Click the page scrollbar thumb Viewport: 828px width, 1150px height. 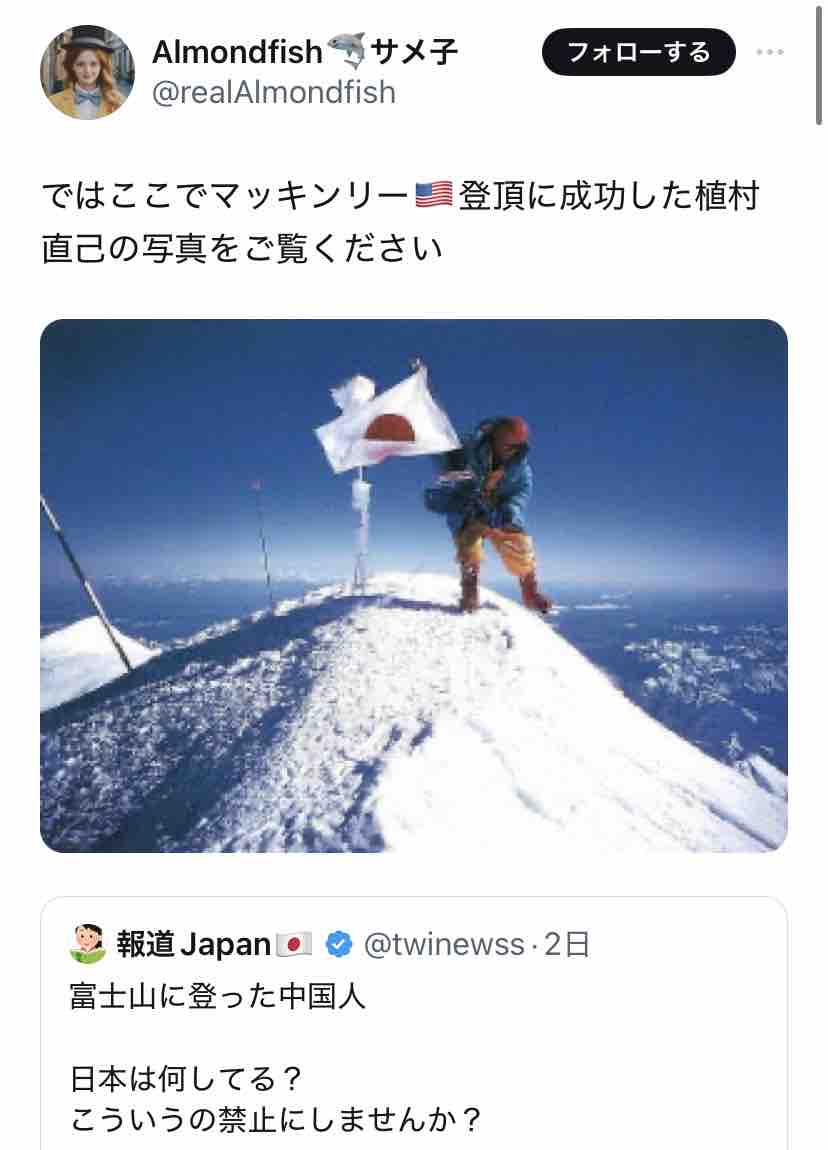coord(818,65)
